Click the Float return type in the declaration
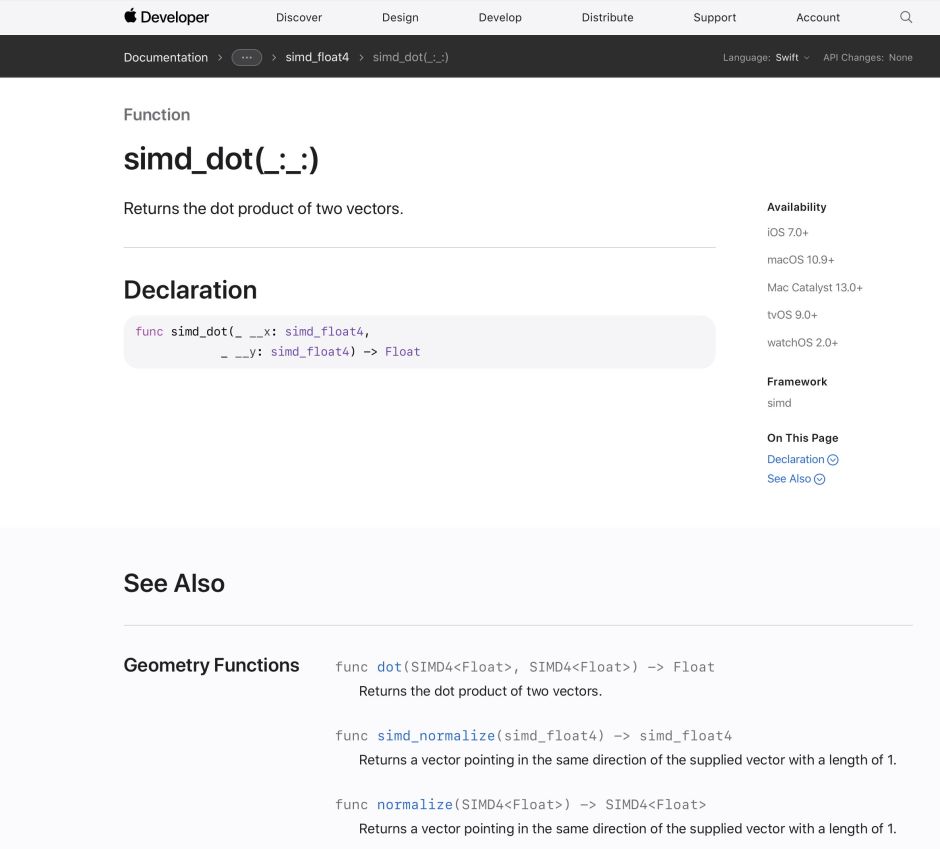This screenshot has width=940, height=849. (x=403, y=351)
